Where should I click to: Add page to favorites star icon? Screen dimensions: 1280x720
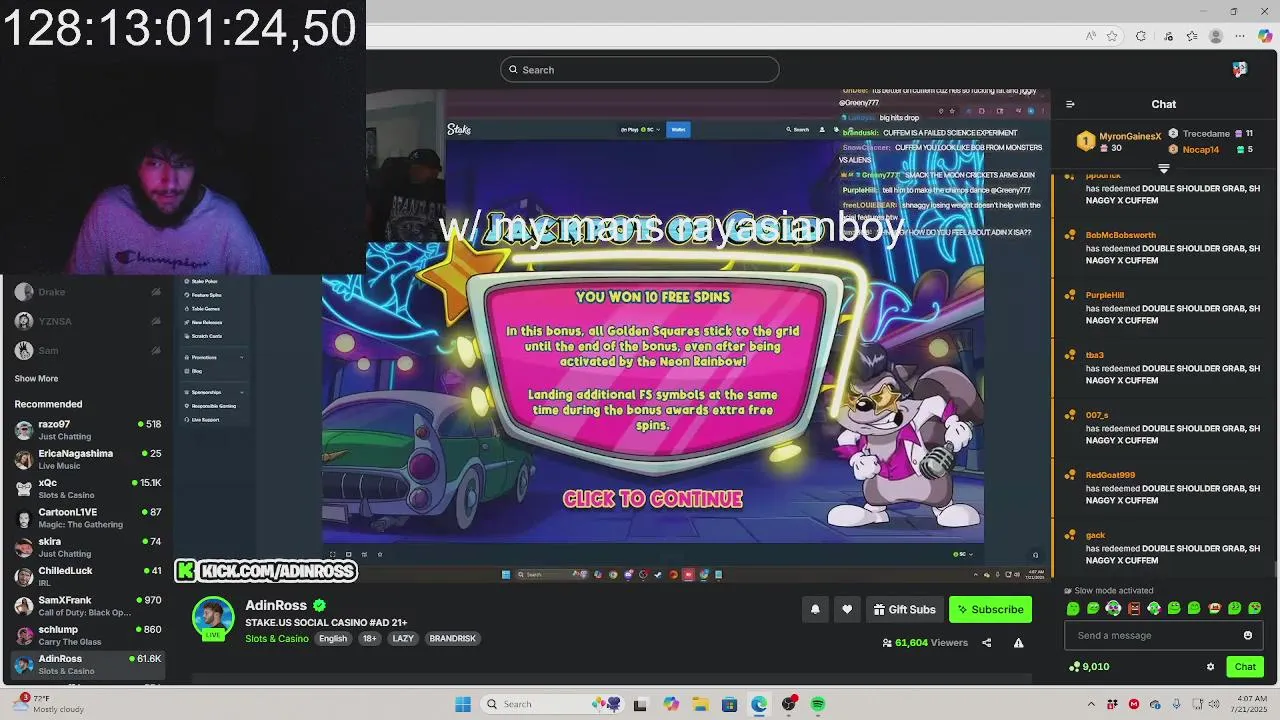click(1112, 36)
